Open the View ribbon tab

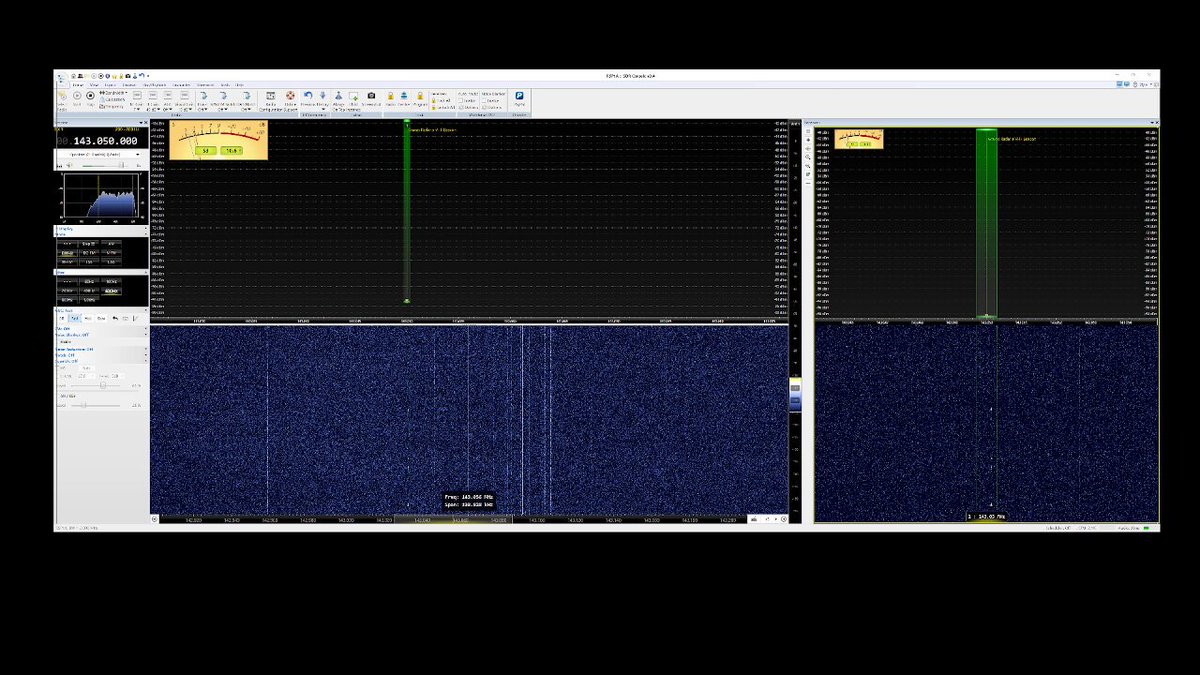pyautogui.click(x=94, y=85)
